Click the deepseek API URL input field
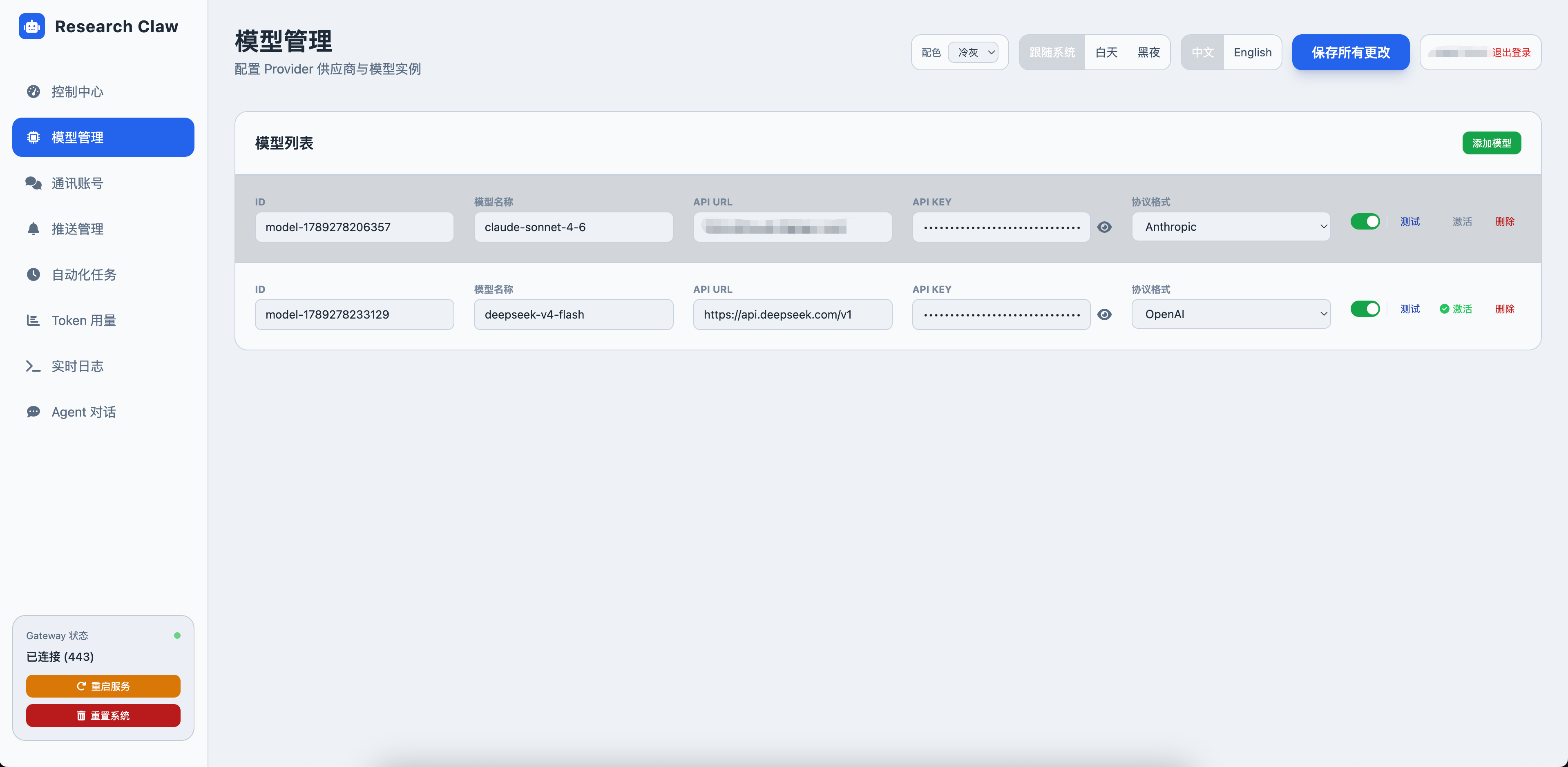 793,315
